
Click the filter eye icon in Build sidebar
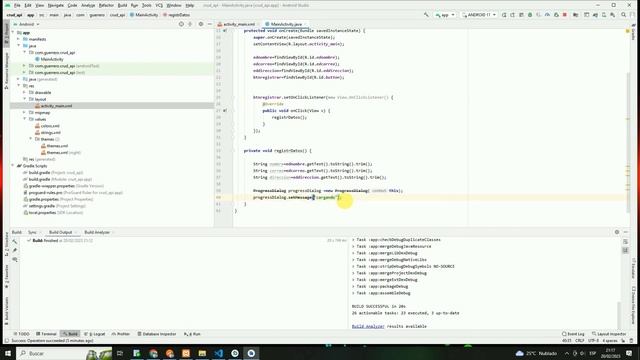[x=15, y=259]
